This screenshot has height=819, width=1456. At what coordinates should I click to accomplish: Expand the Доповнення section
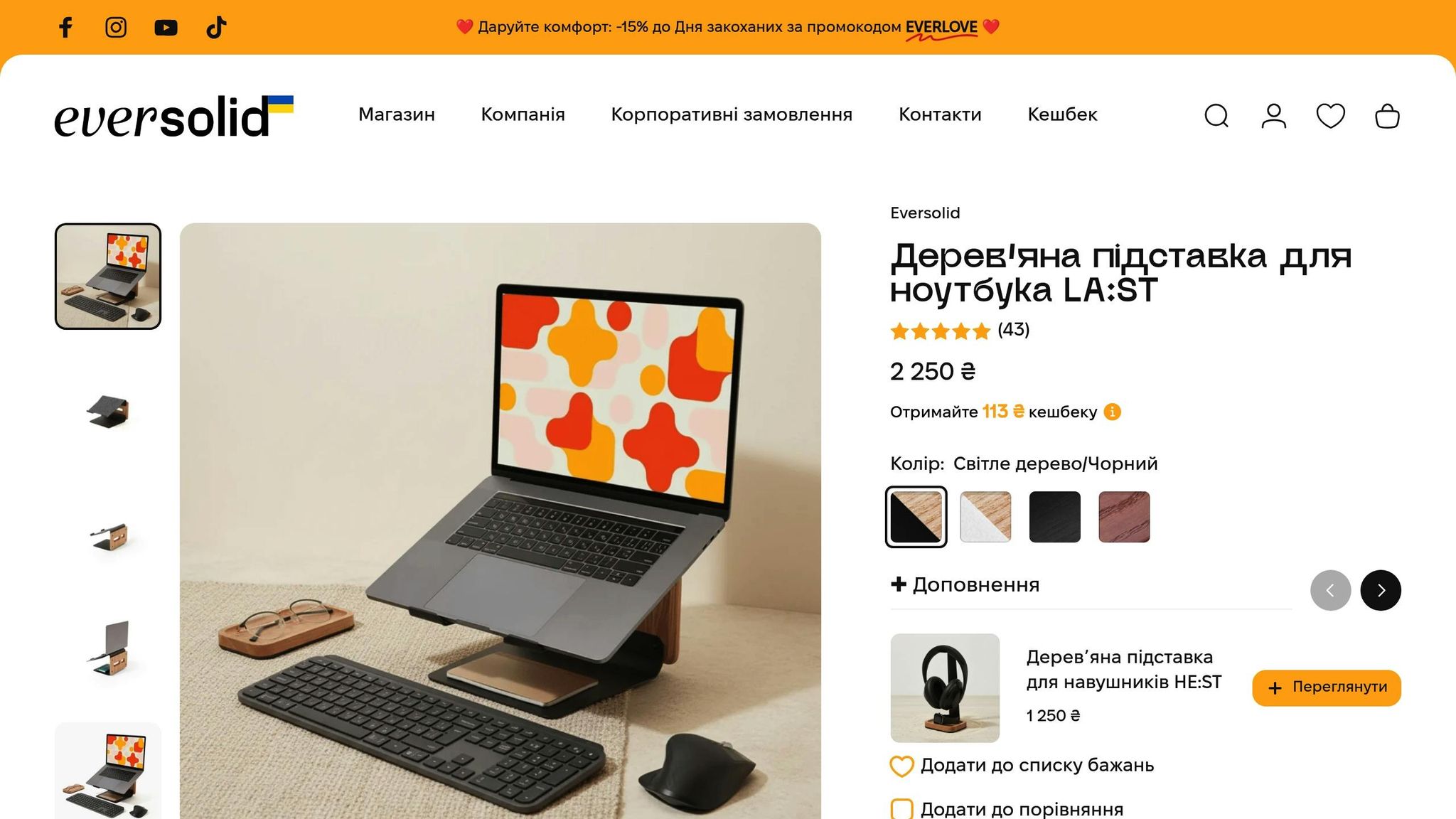click(x=965, y=584)
